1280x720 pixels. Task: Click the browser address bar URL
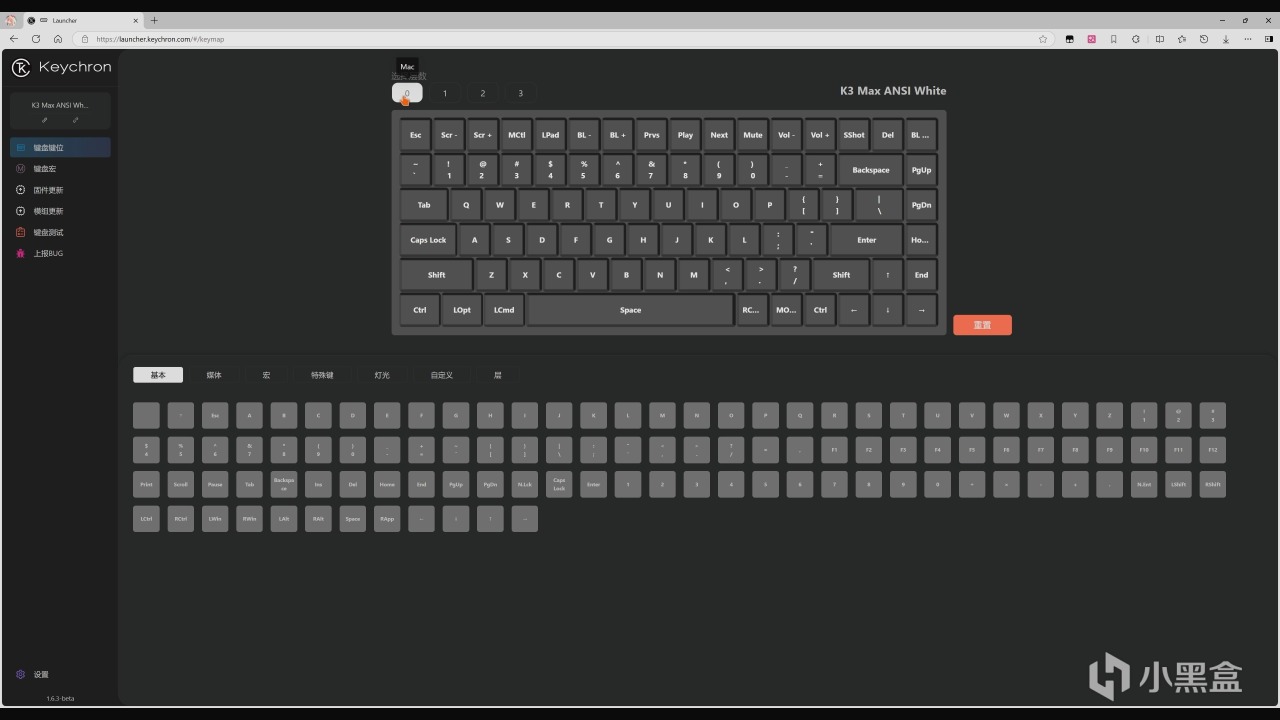160,39
